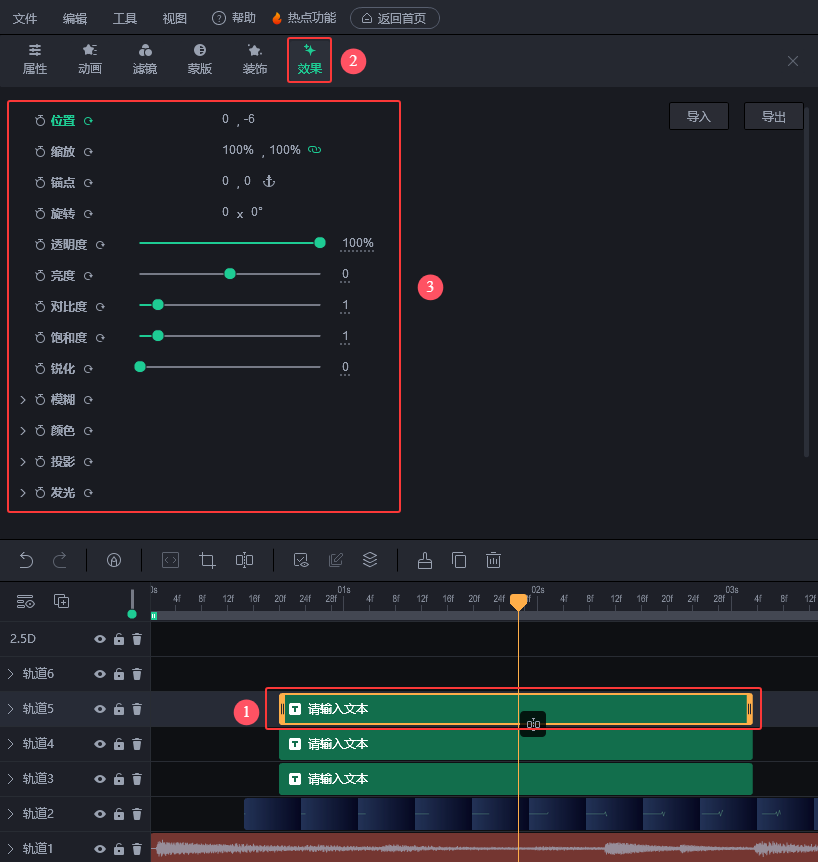Viewport: 818px width, 862px height.
Task: Click the 返回首页 button
Action: pos(394,18)
